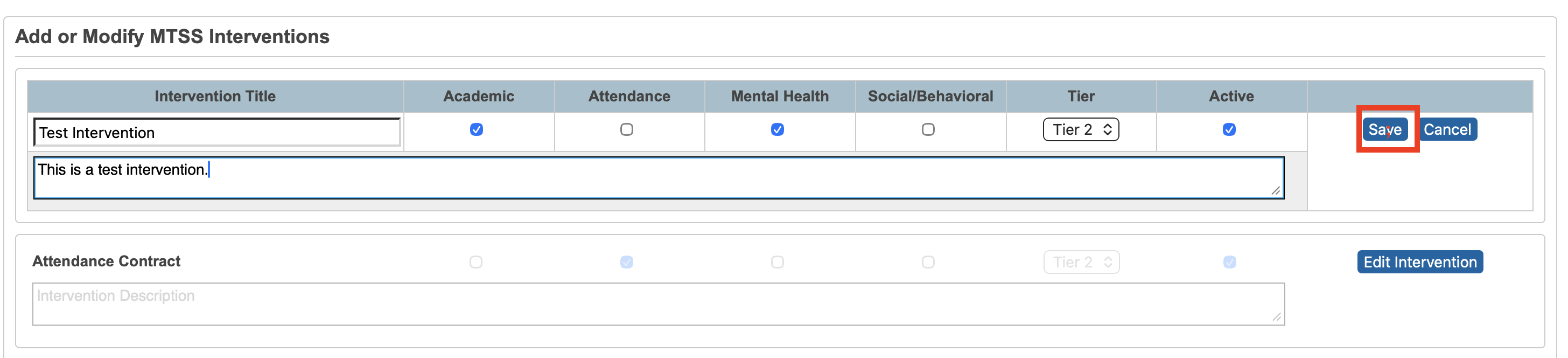Open the Tier 2 dropdown for Test Intervention
This screenshot has width=1568, height=358.
1081,129
